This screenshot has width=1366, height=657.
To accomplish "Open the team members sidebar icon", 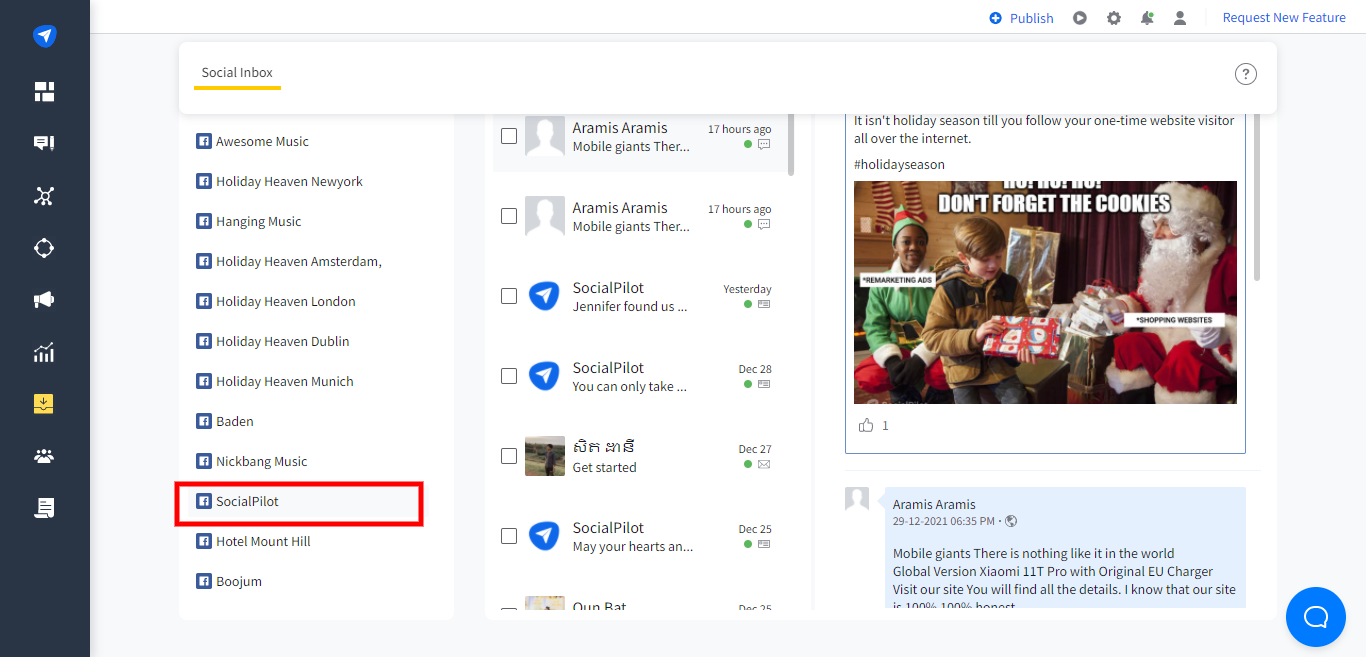I will [x=44, y=456].
